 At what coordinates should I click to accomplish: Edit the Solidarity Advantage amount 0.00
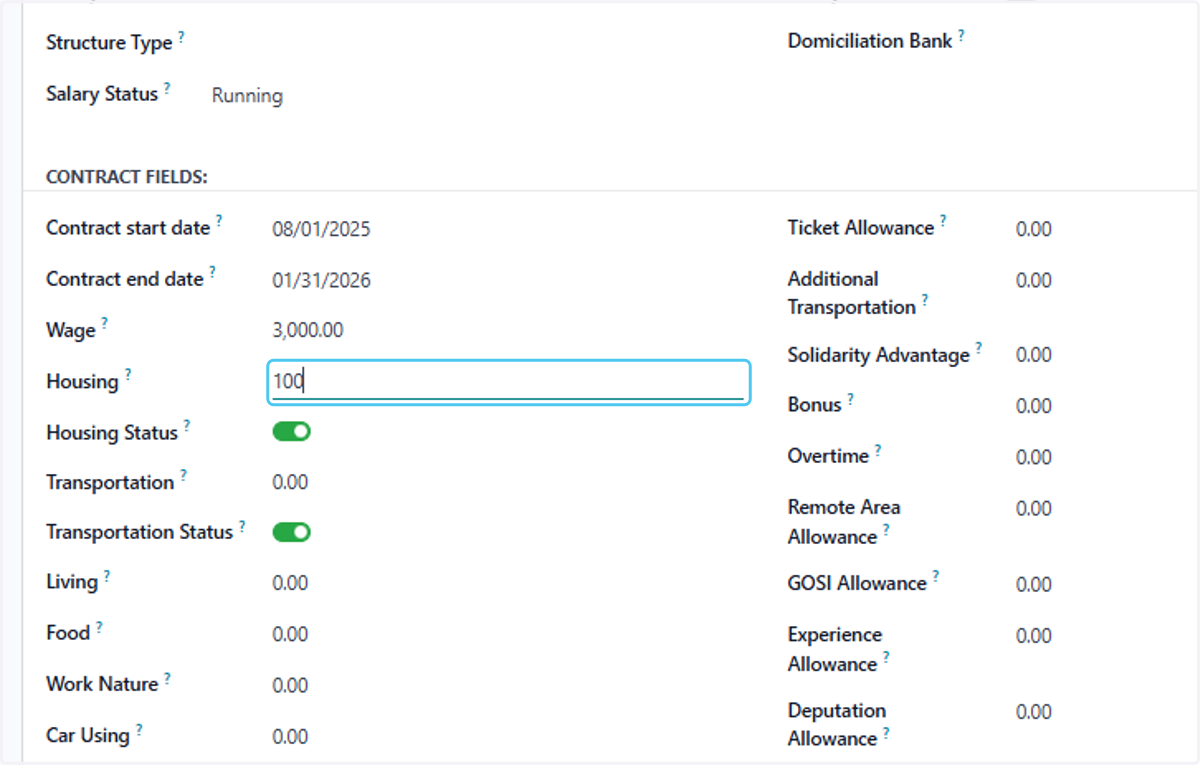tap(1034, 355)
